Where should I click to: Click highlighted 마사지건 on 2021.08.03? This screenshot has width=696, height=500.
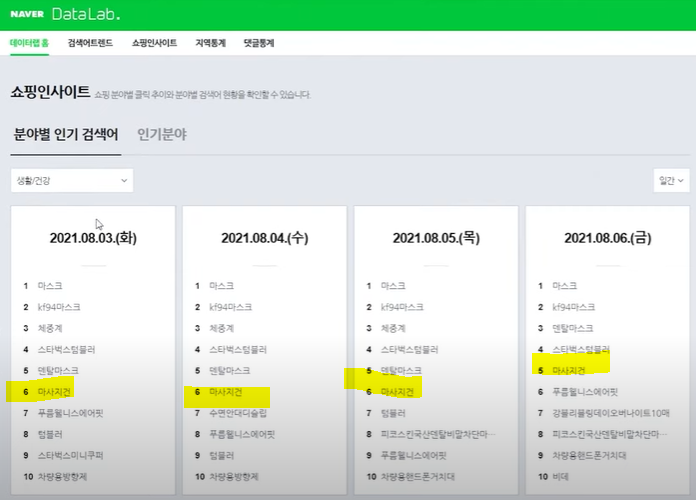54,392
